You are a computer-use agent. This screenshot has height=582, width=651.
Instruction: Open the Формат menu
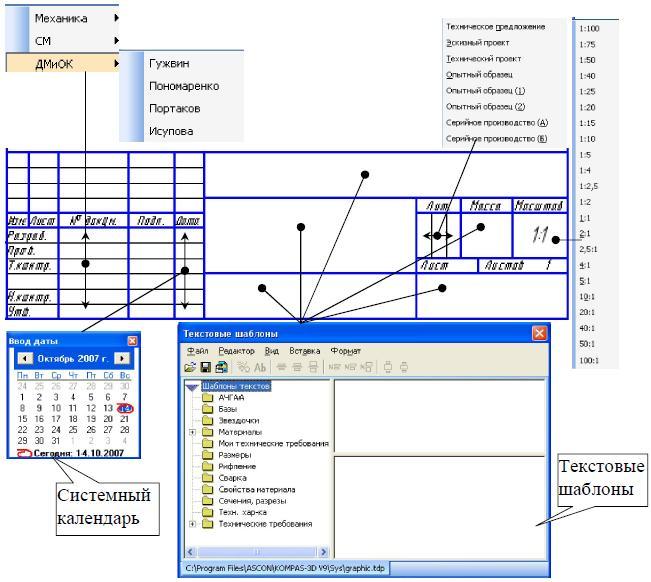pyautogui.click(x=345, y=351)
